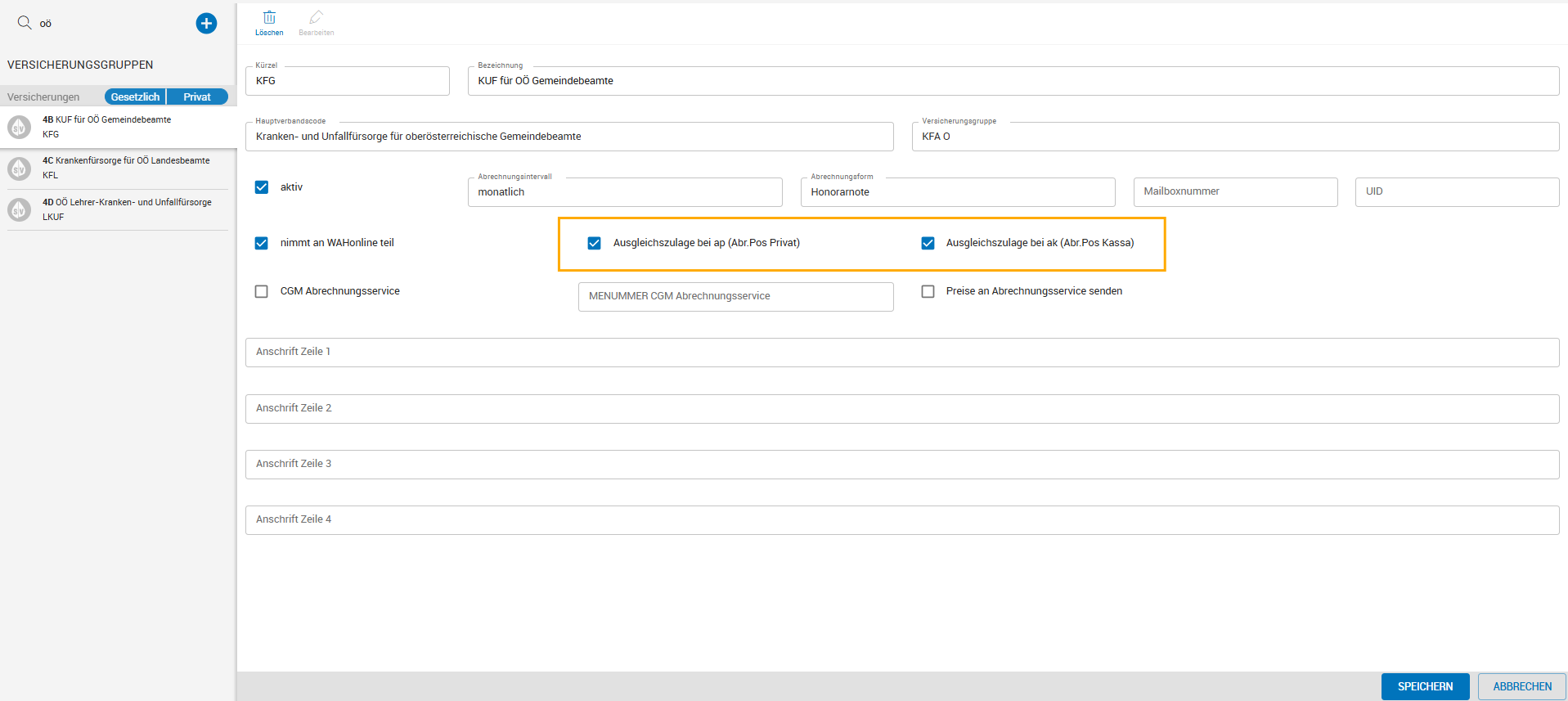This screenshot has height=701, width=1568.
Task: Click the 4D Lehrer-Kranken entry's icon
Action: (x=20, y=209)
